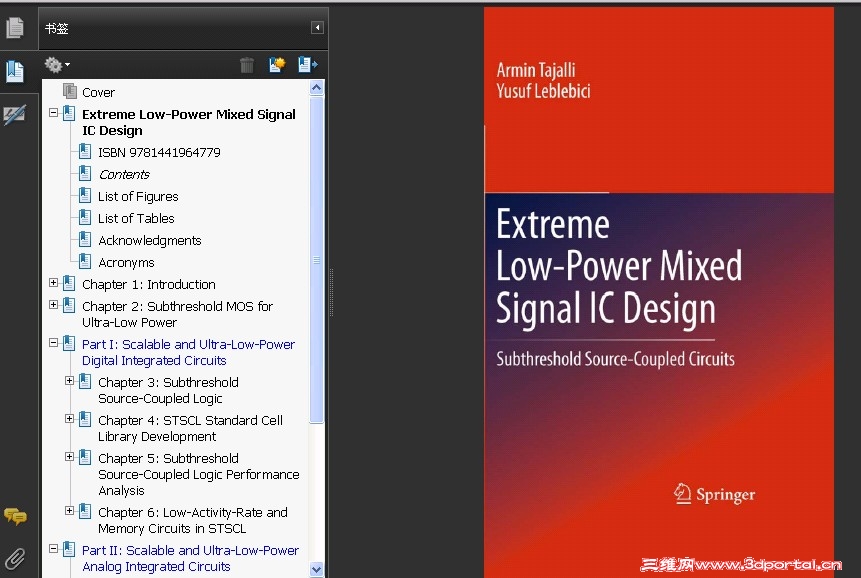Select Extreme Low-Power Mixed Signal IC Design bookmark
This screenshot has width=861, height=578.
(189, 122)
